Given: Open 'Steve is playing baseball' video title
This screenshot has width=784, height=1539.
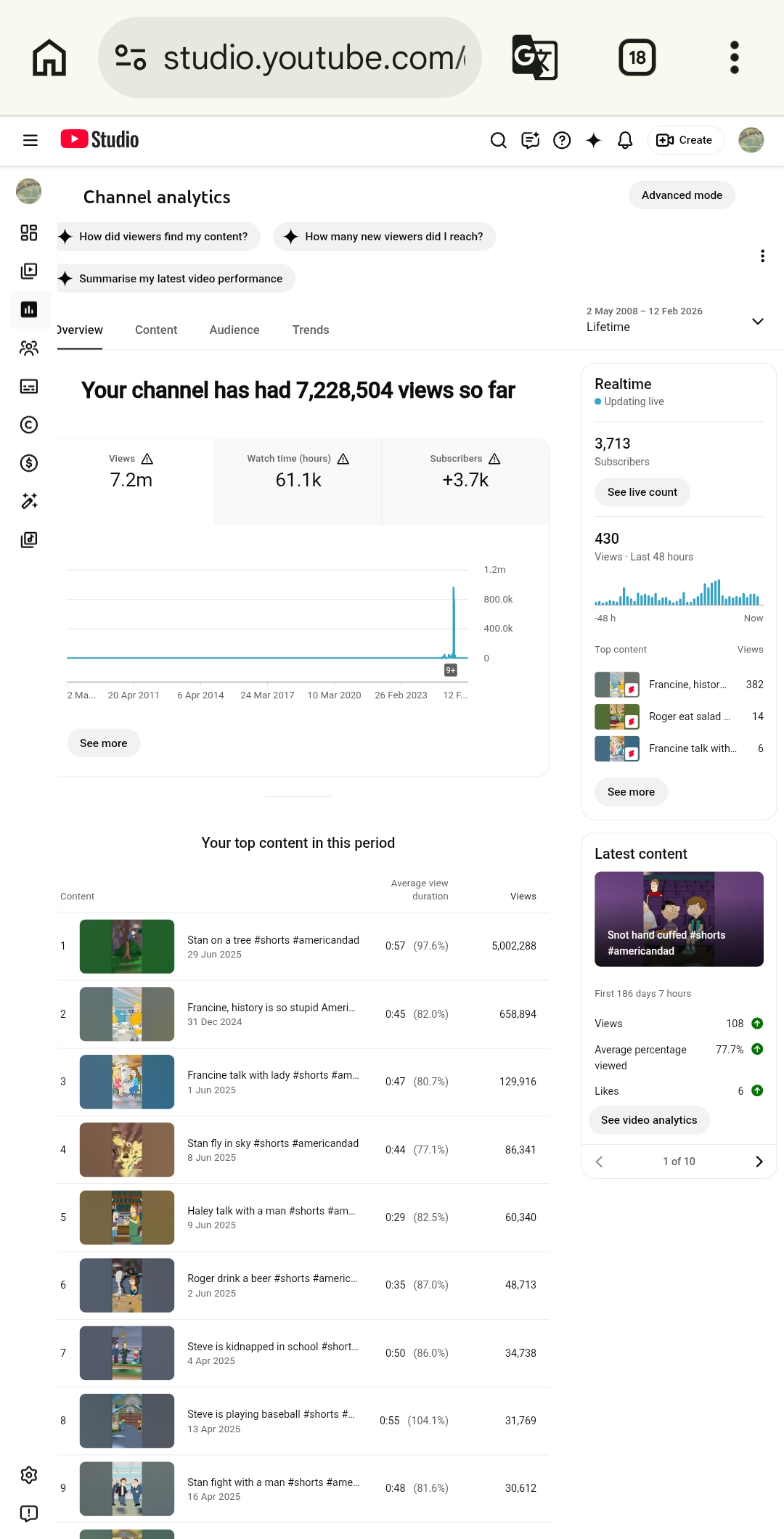Looking at the screenshot, I should (x=271, y=1414).
